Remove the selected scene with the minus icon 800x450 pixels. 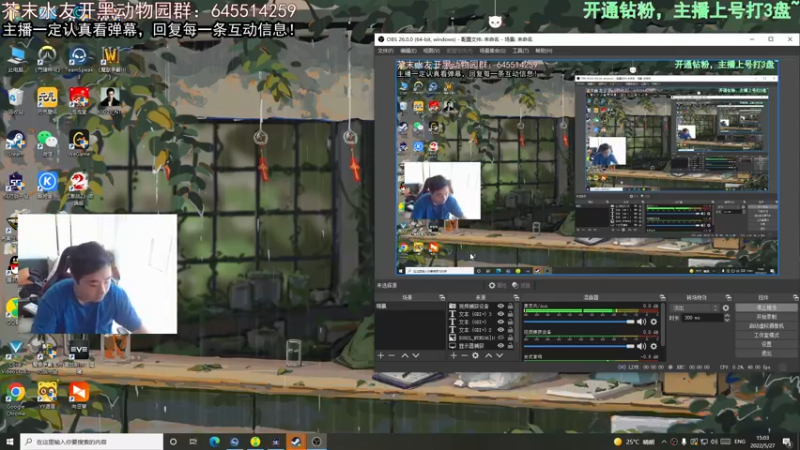click(392, 356)
